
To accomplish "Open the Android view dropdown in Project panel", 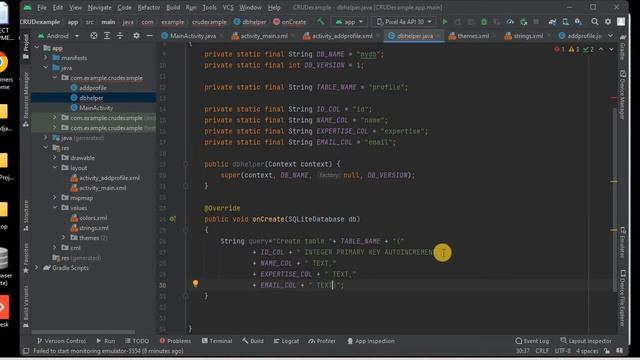I will pyautogui.click(x=58, y=36).
